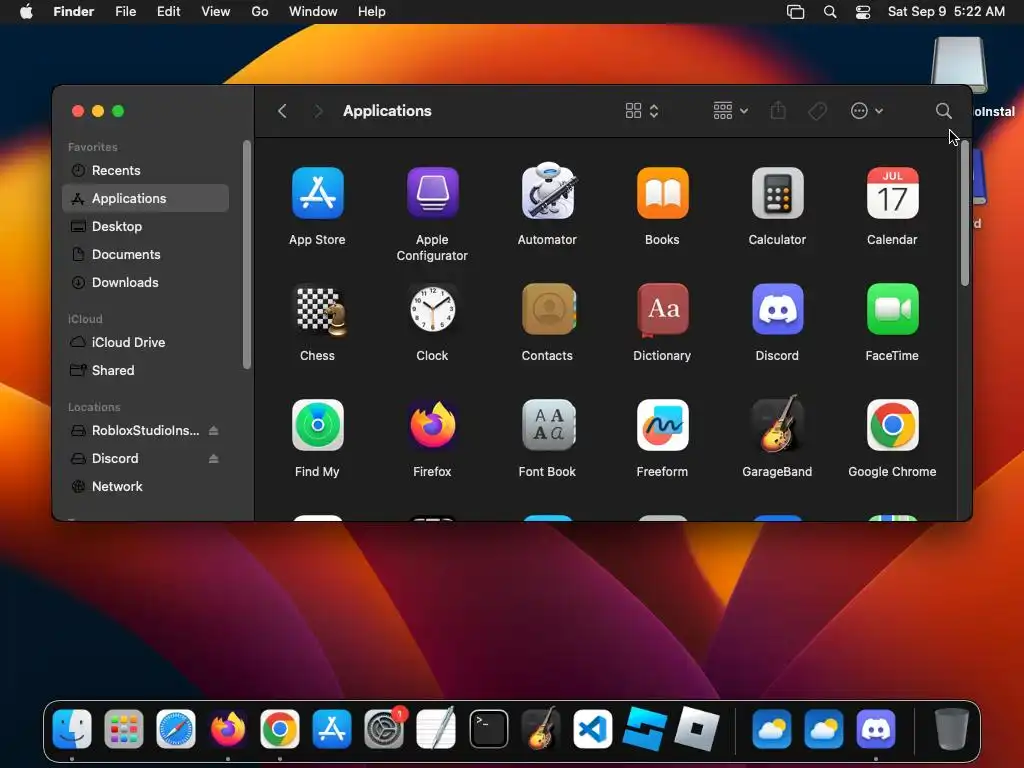Open the More actions ellipsis dropdown

click(x=867, y=111)
